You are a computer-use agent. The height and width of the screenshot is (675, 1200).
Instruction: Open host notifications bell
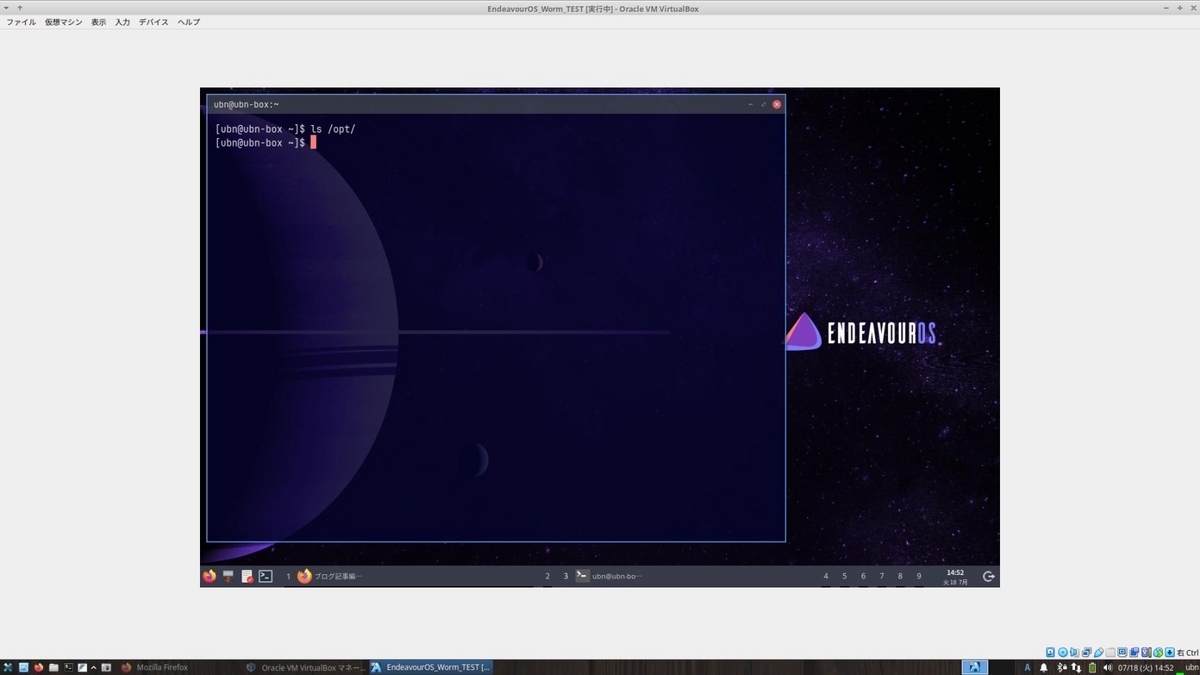(1043, 667)
